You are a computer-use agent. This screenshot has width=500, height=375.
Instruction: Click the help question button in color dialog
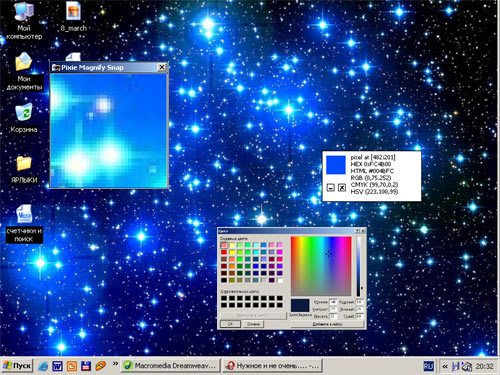click(357, 231)
